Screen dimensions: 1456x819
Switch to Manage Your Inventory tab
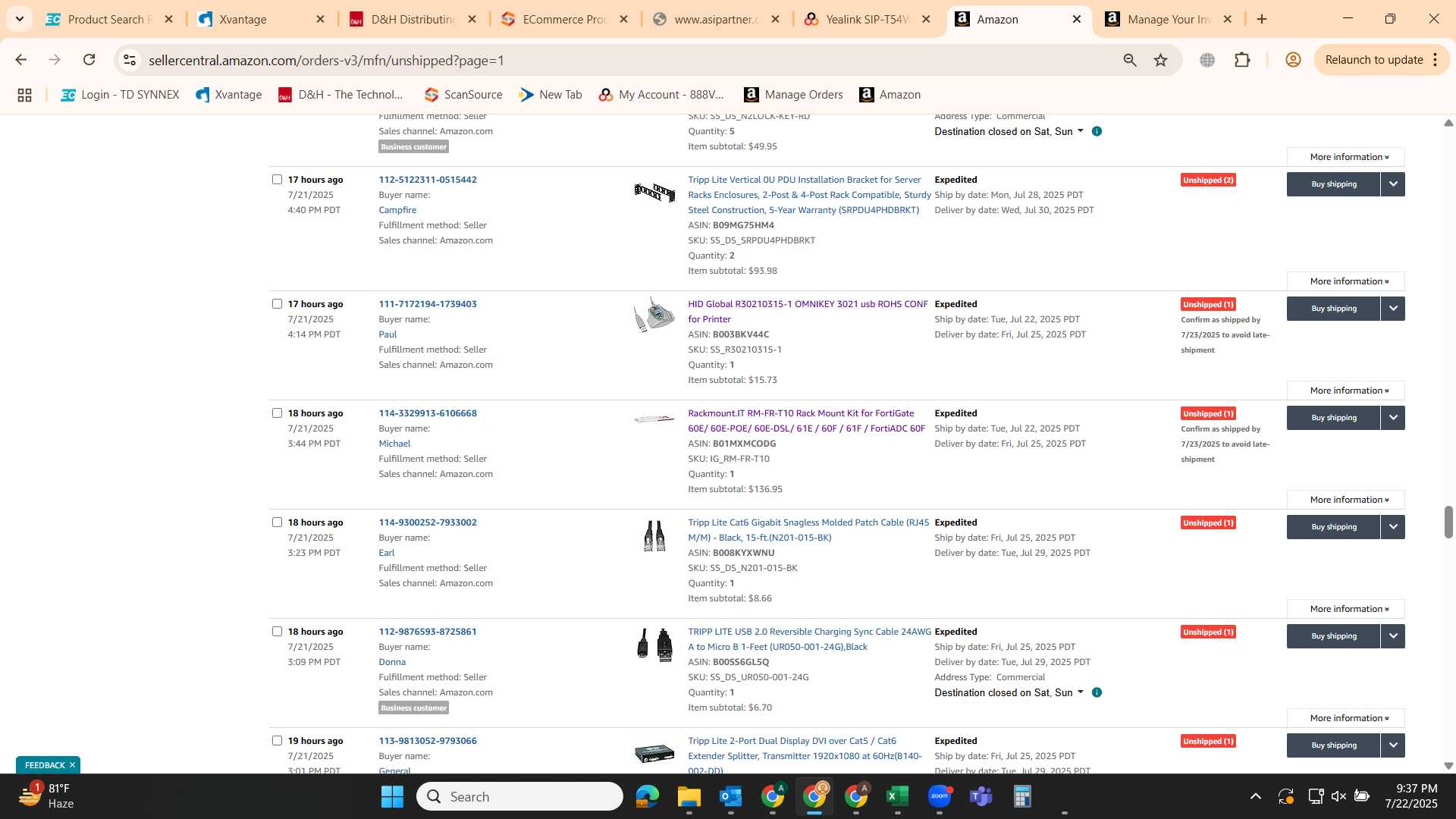(1169, 19)
